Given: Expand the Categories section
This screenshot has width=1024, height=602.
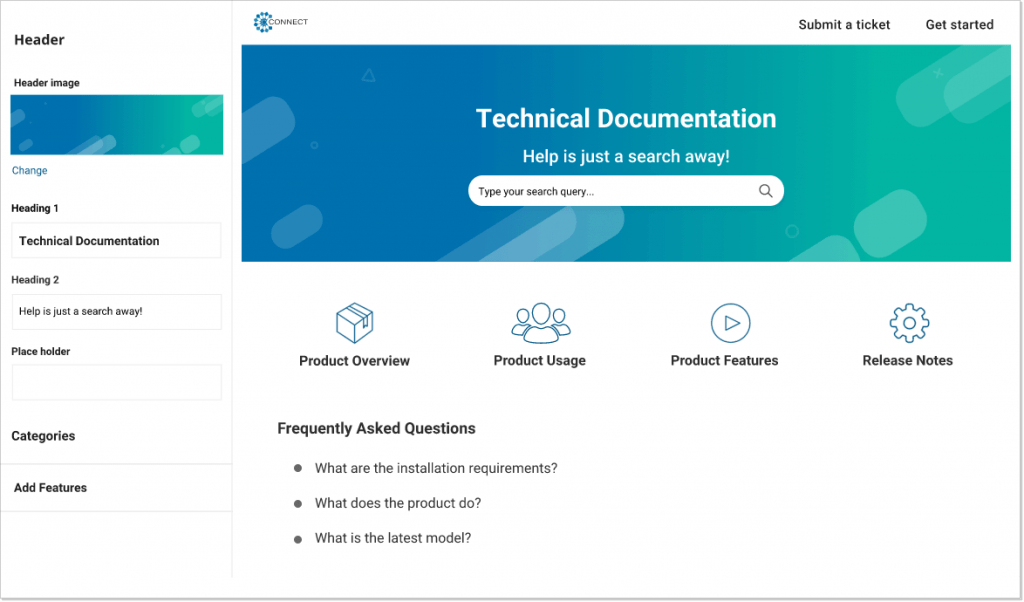Looking at the screenshot, I should 43,436.
